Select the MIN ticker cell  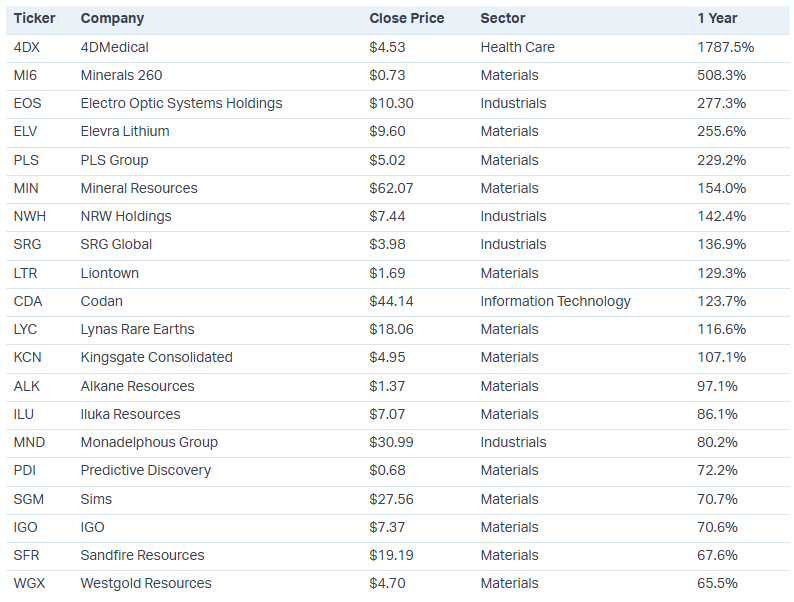[x=26, y=188]
